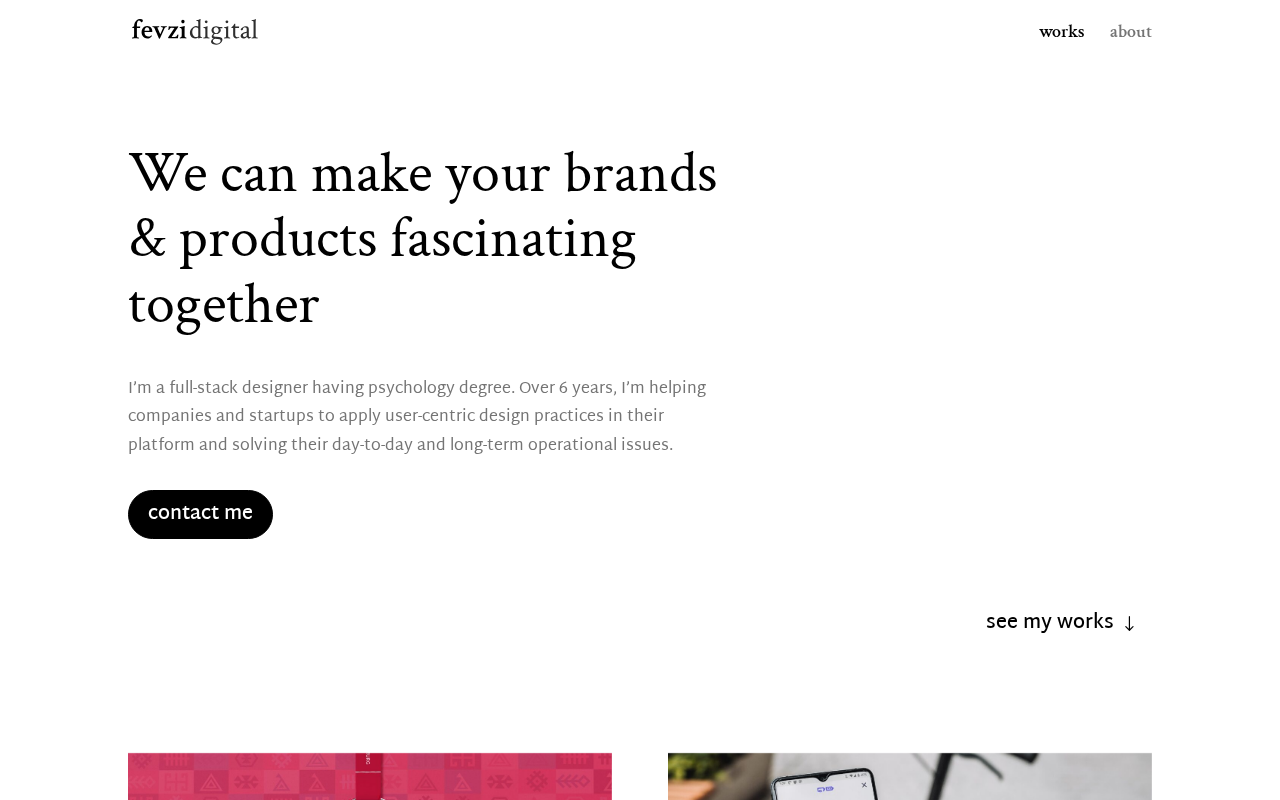Click the long-term operational issues text
The image size is (1280, 800).
point(561,445)
